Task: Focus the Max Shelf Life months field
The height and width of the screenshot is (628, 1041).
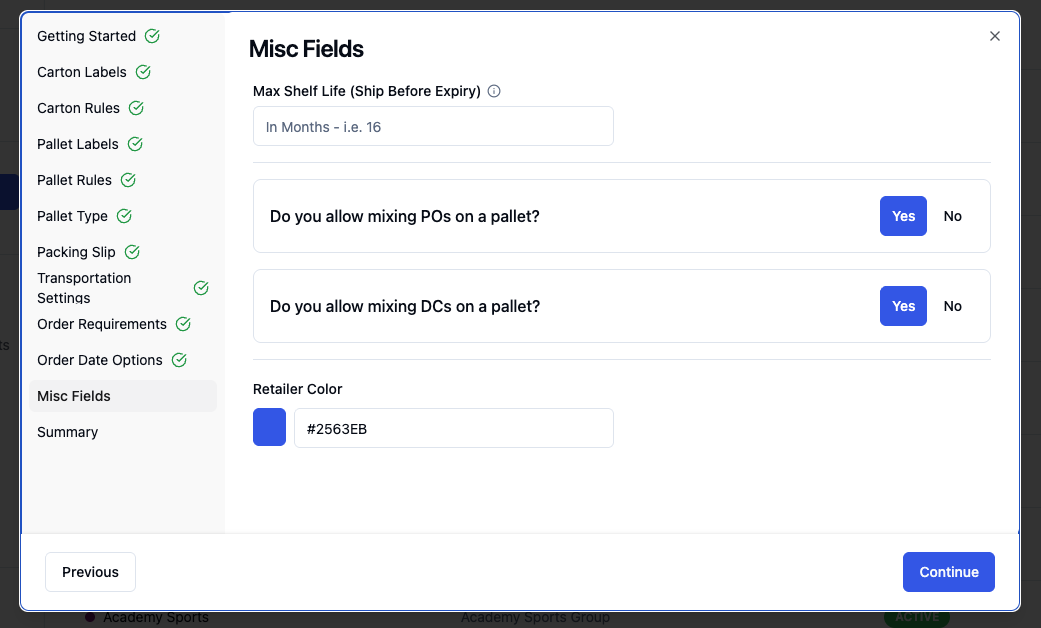Action: coord(433,126)
